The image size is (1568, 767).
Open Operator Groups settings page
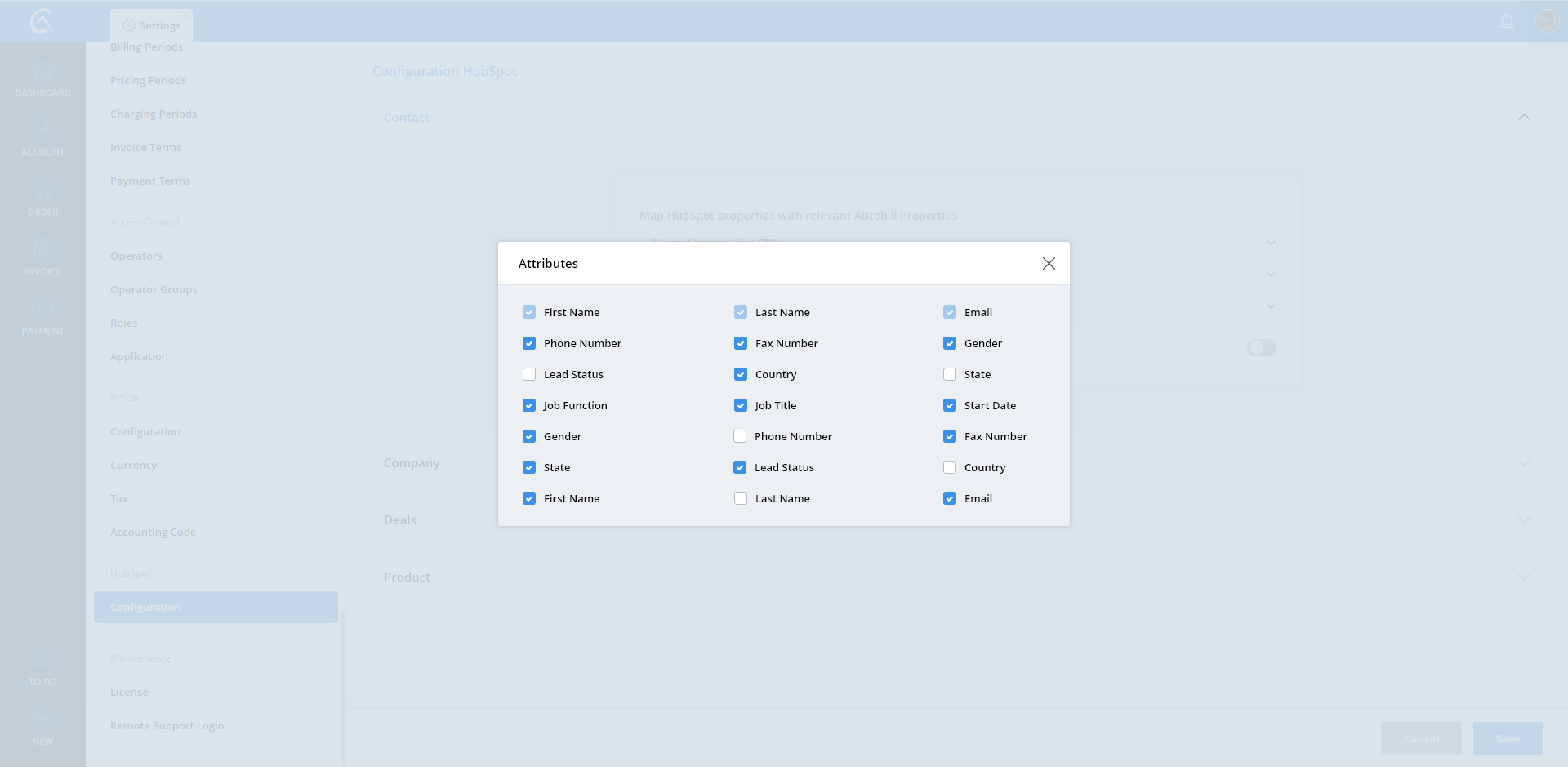coord(154,289)
